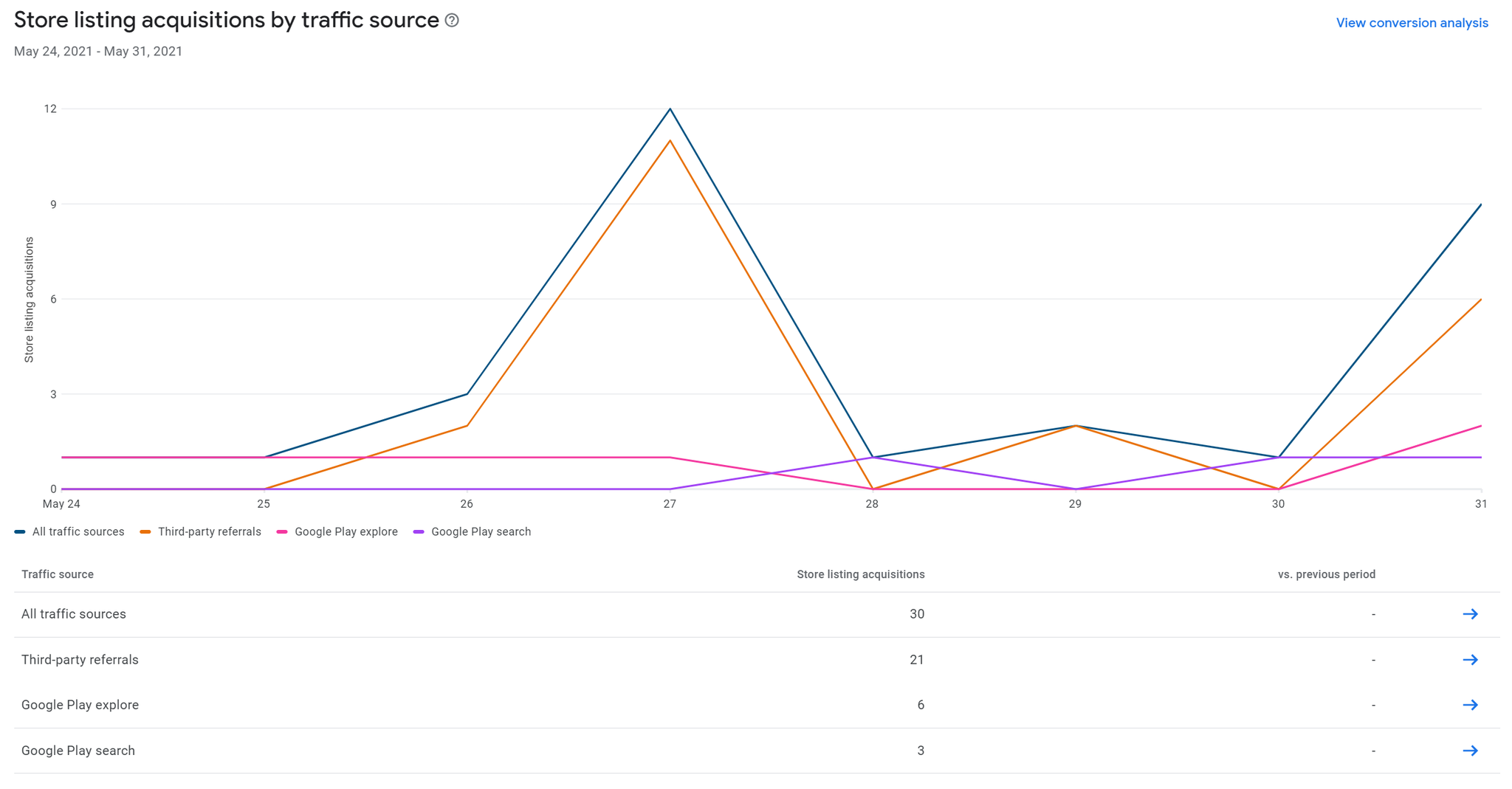Click the blue line point at 3 on May 26
Screen dimensions: 1512x789
click(467, 394)
